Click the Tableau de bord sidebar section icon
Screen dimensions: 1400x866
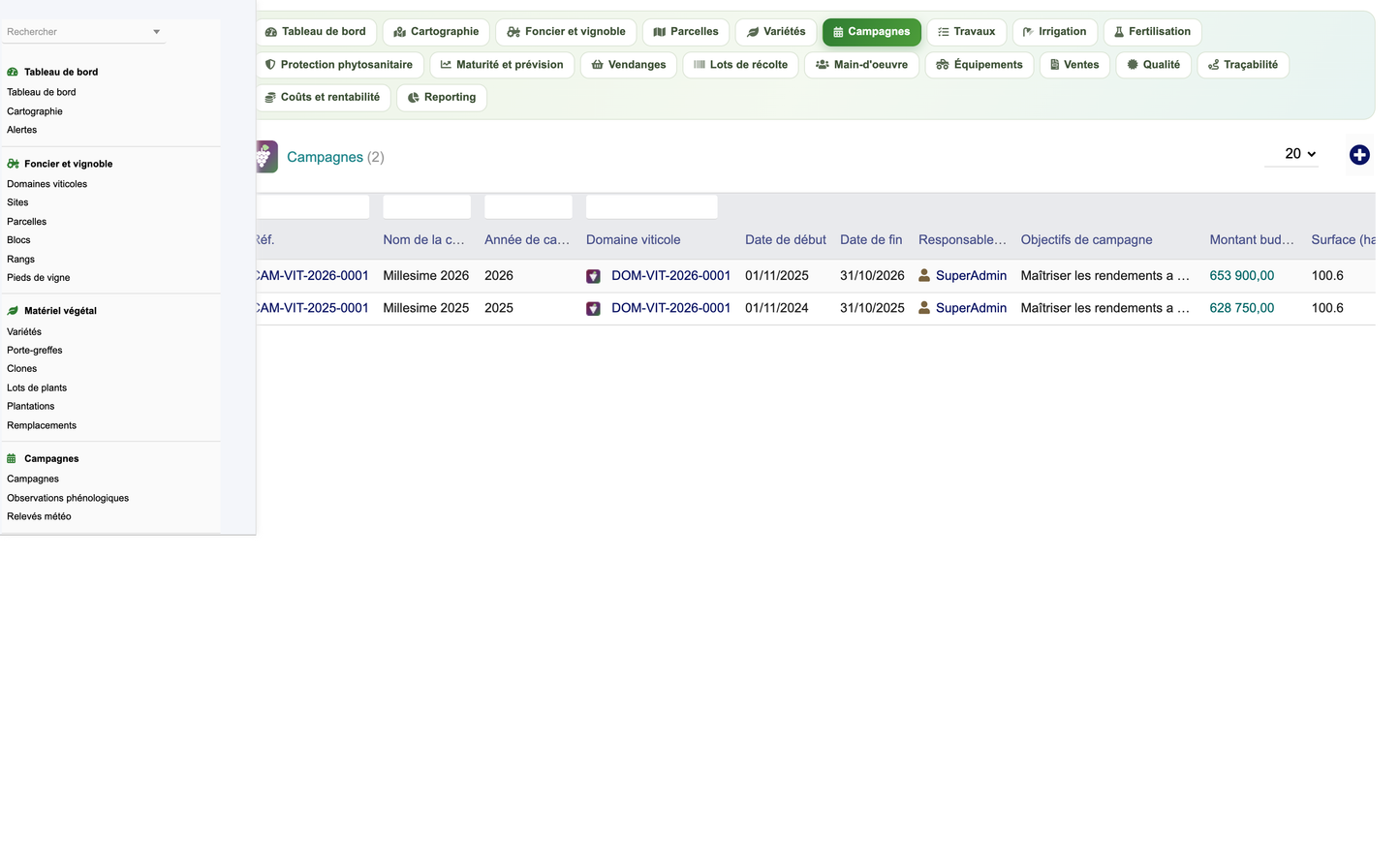coord(13,72)
